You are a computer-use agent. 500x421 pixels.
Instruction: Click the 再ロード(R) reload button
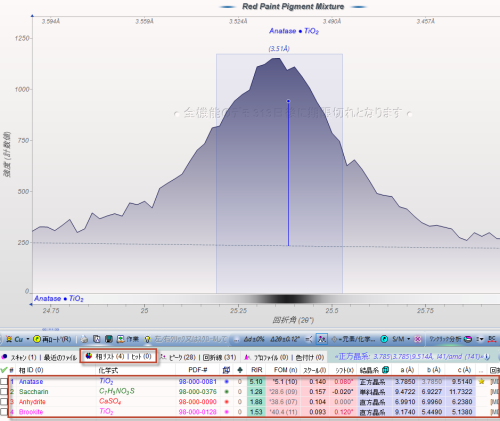[52, 339]
